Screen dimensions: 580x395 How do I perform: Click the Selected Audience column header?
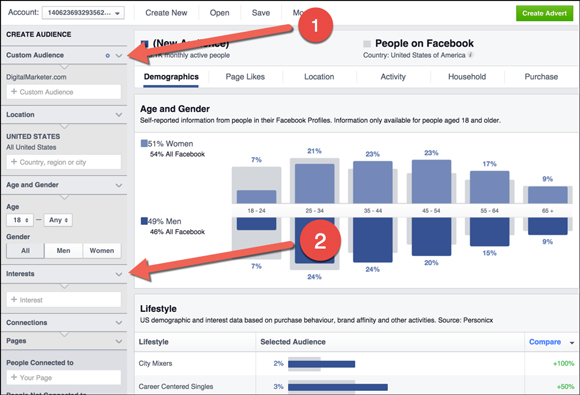click(293, 342)
